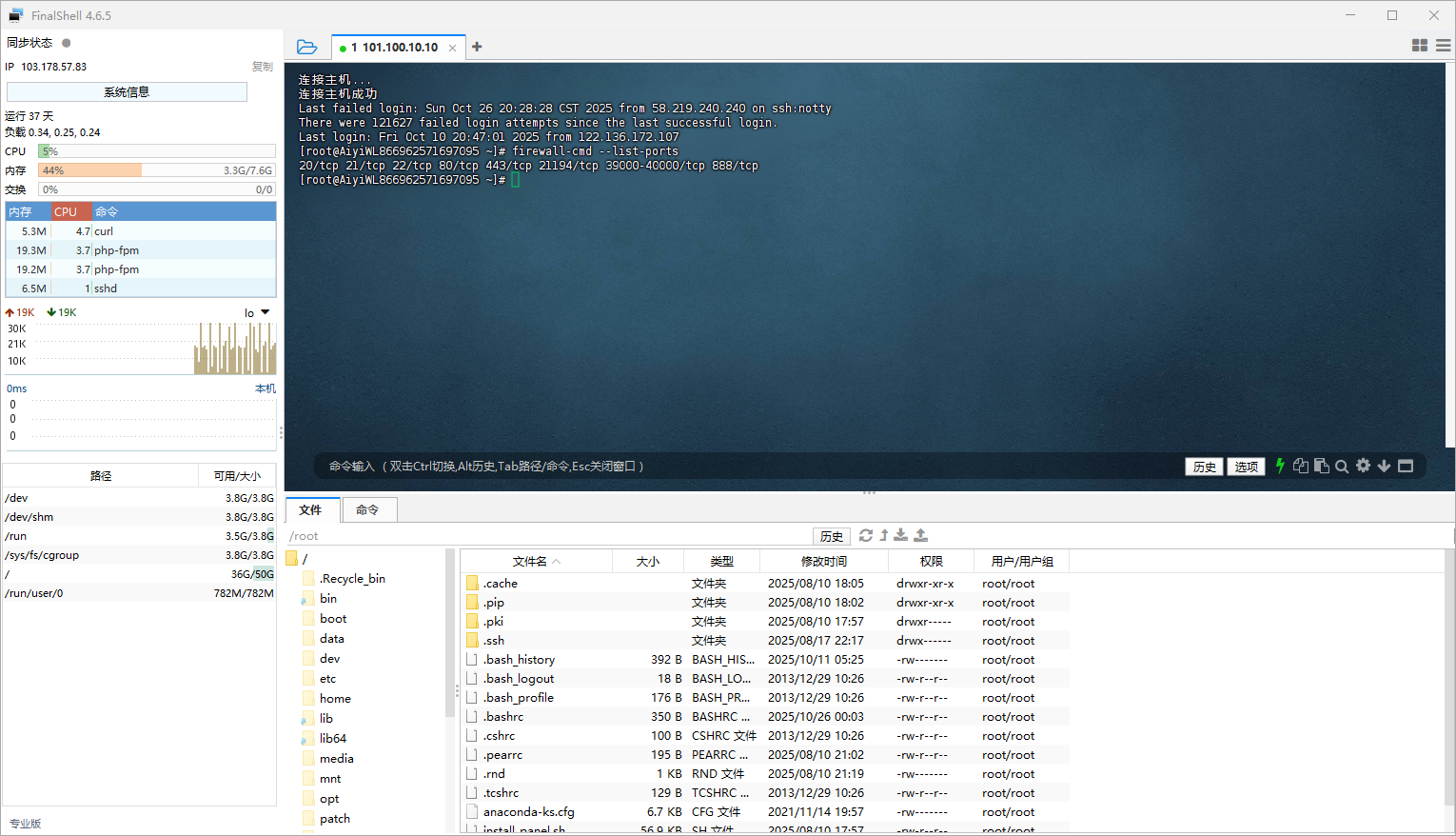Click the 内存 usage progress bar
The image size is (1456, 836).
point(155,170)
